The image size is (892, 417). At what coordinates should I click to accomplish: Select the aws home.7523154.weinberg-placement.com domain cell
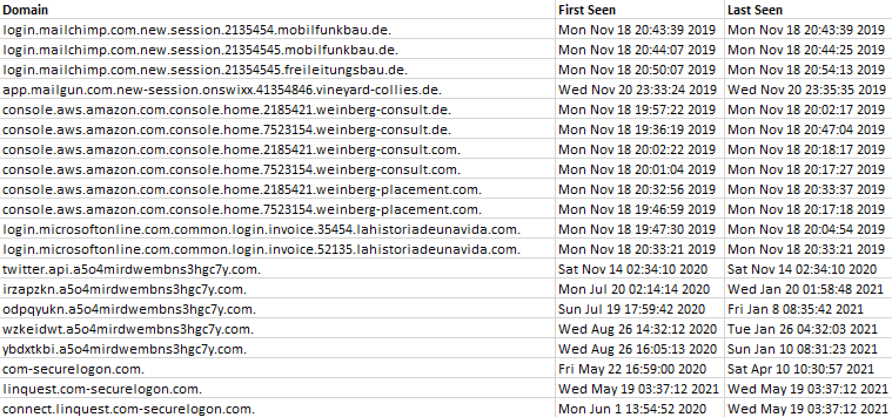tap(241, 210)
